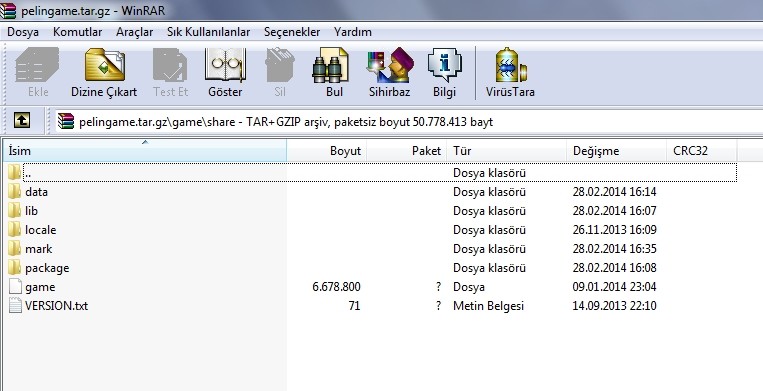Click the Dizine Çıkart extract icon
The image size is (763, 391).
click(x=104, y=65)
